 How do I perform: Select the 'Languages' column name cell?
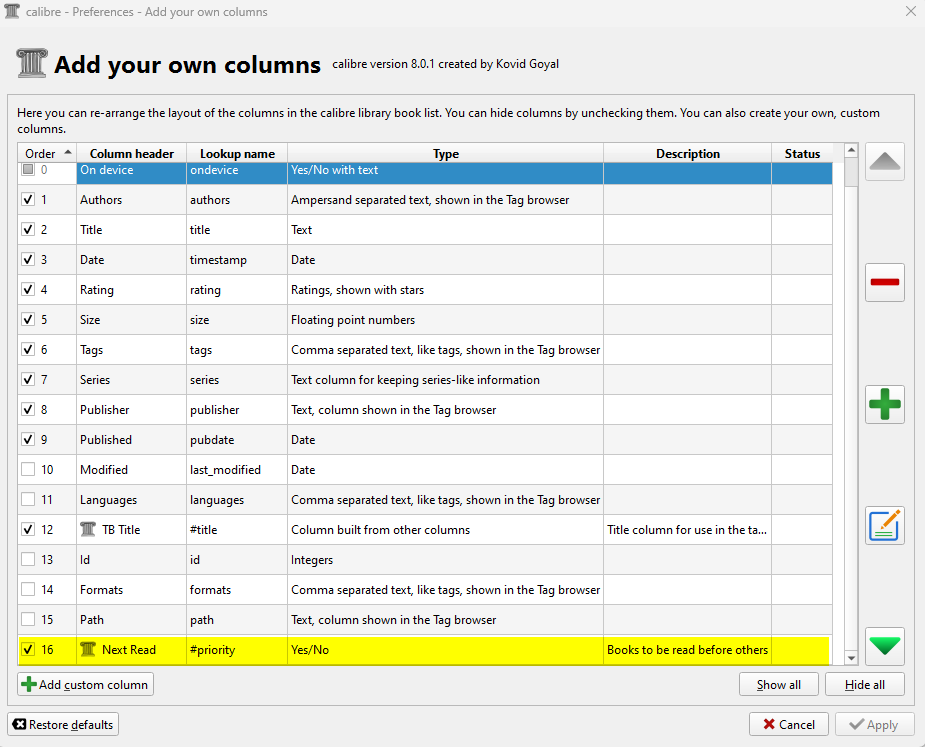point(132,500)
